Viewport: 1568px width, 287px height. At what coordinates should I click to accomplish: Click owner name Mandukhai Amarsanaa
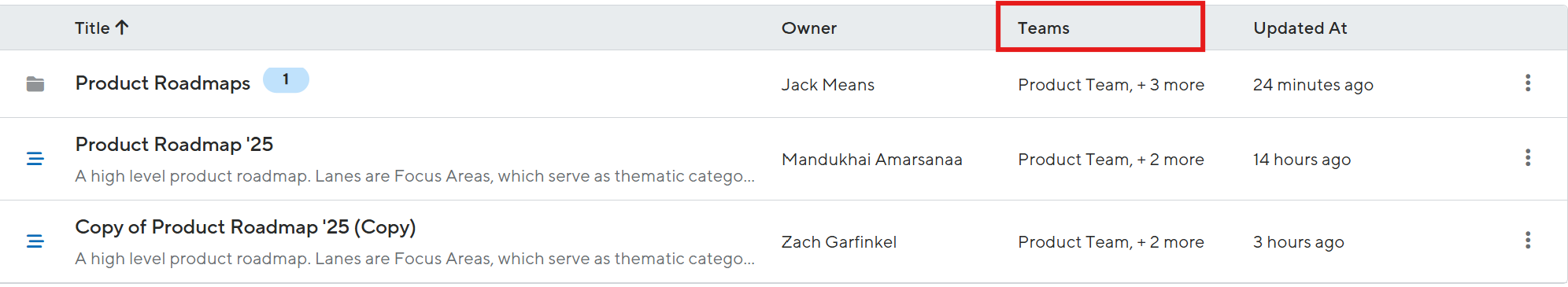tap(871, 160)
